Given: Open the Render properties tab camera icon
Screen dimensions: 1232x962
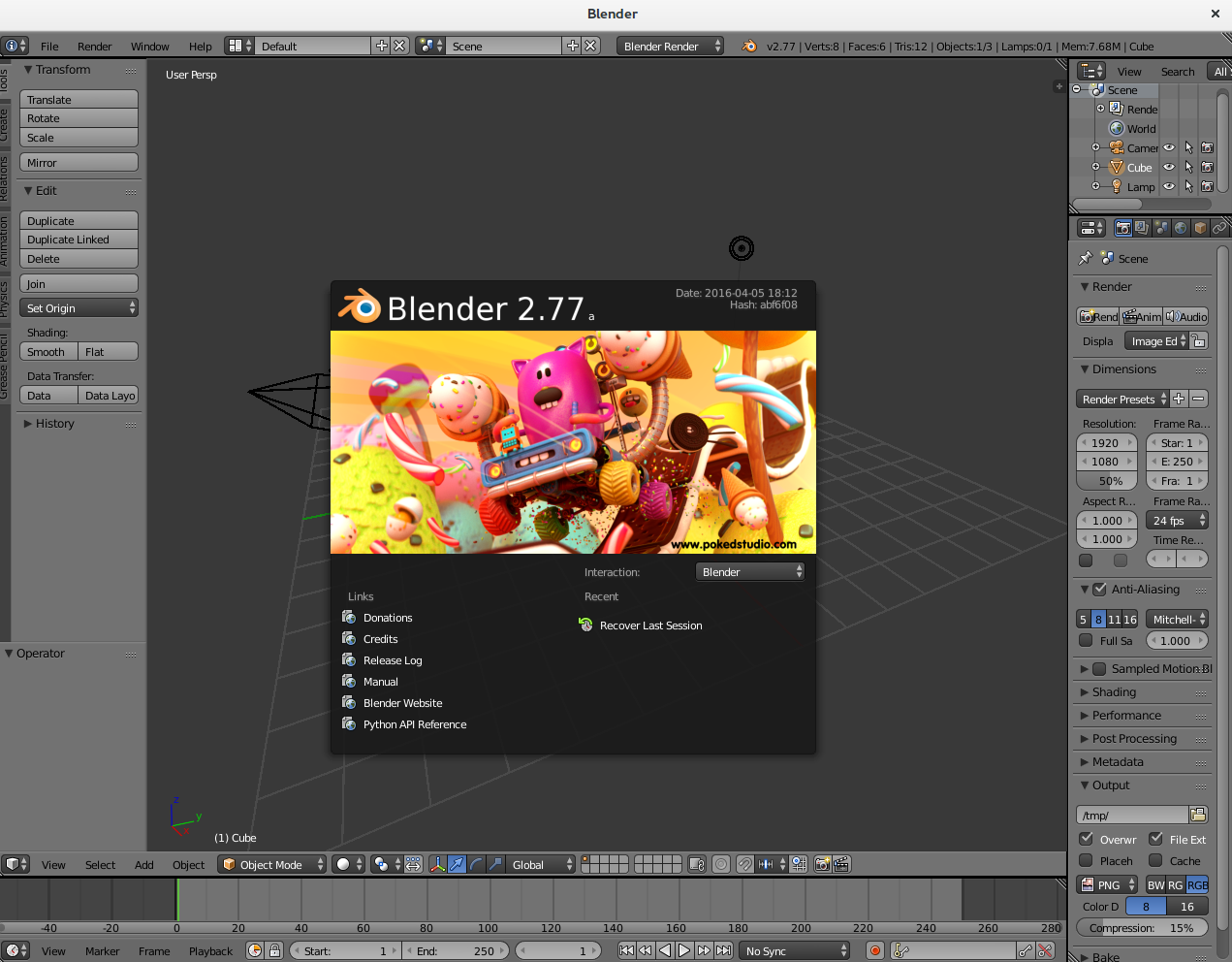Looking at the screenshot, I should click(x=1122, y=228).
